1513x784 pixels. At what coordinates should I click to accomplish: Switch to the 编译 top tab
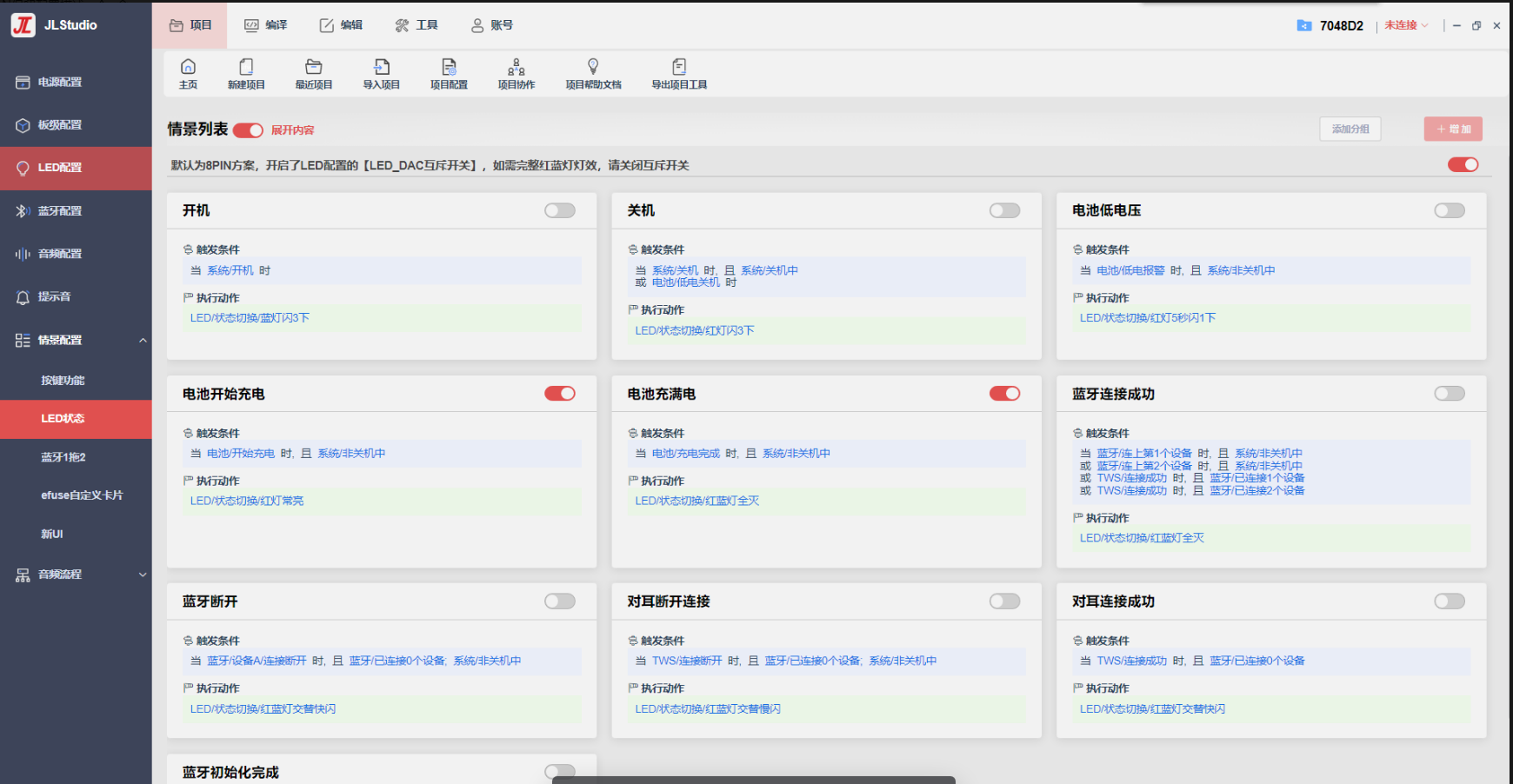[265, 25]
